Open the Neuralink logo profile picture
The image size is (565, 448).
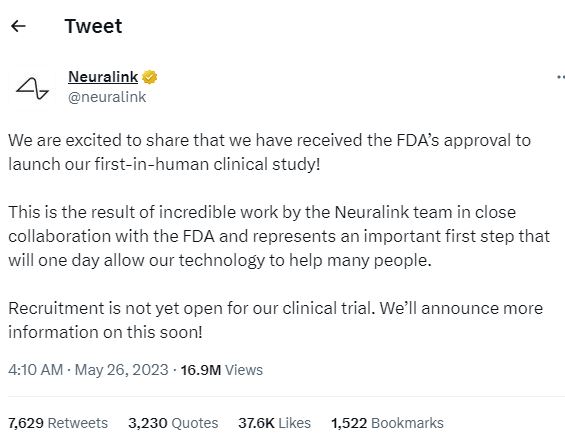pos(32,88)
